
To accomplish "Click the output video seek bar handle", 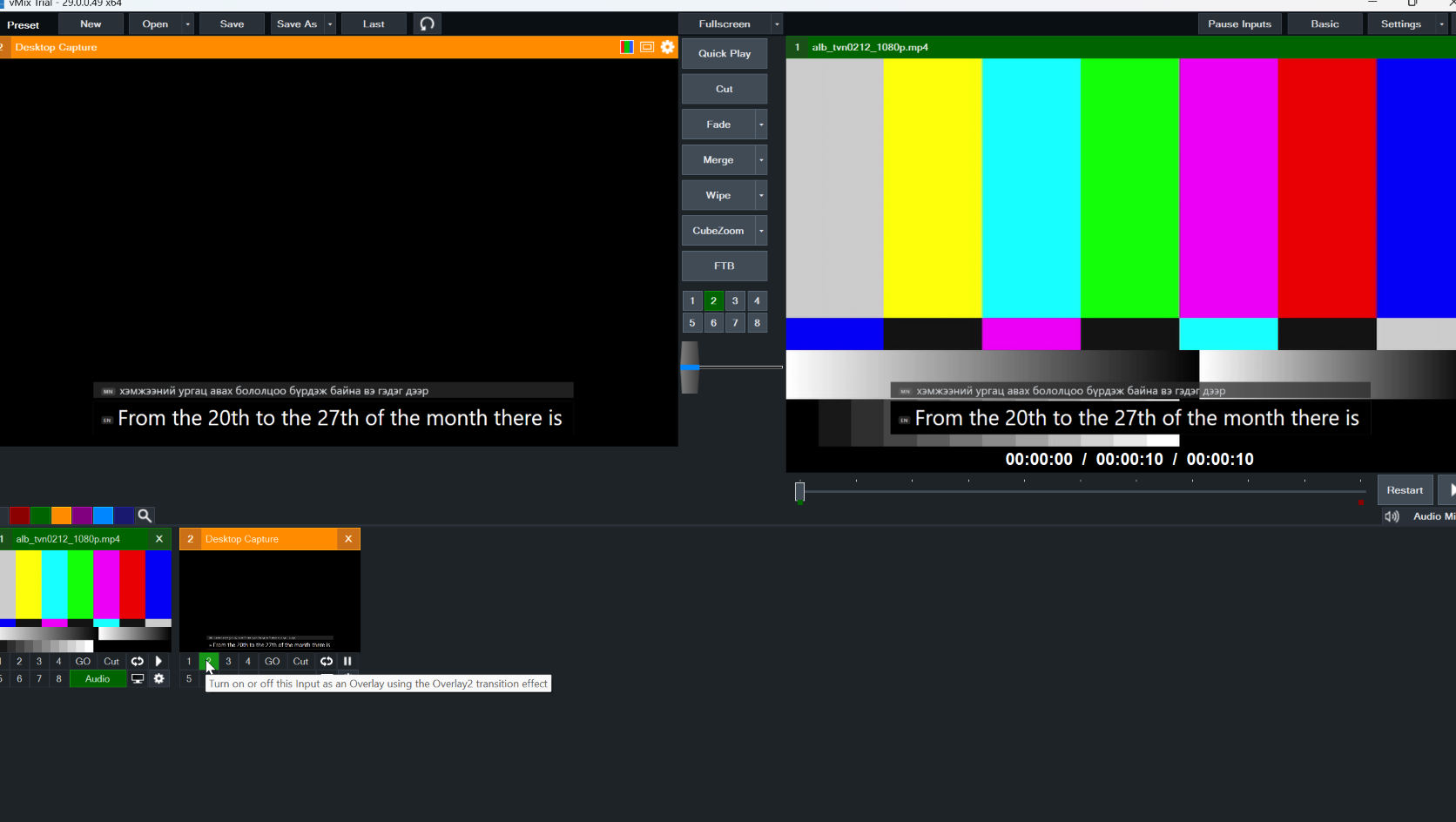I will coord(799,492).
